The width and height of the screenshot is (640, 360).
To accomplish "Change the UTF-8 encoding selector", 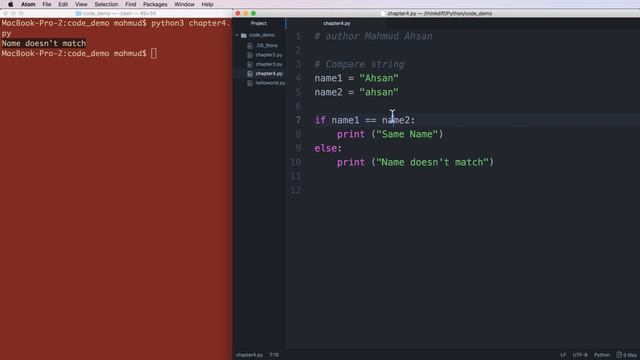I will [580, 355].
